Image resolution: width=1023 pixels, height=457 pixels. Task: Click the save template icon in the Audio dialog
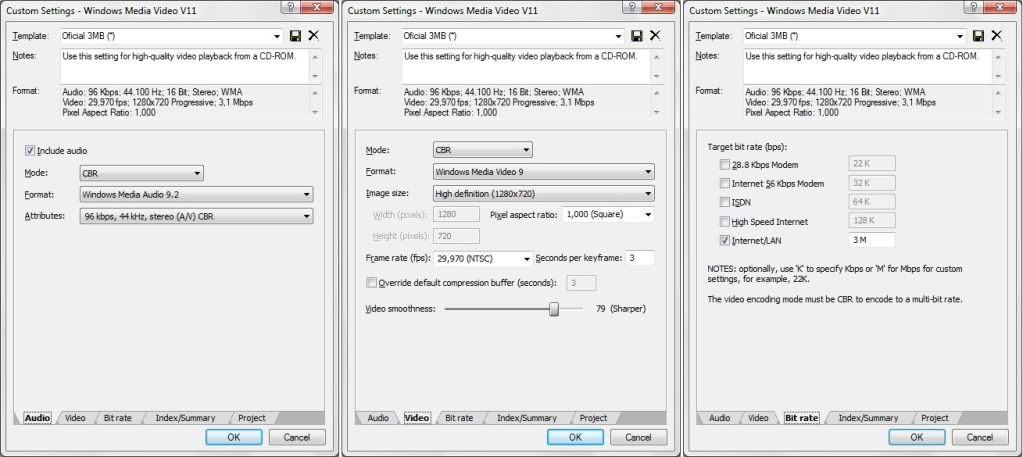click(x=295, y=36)
